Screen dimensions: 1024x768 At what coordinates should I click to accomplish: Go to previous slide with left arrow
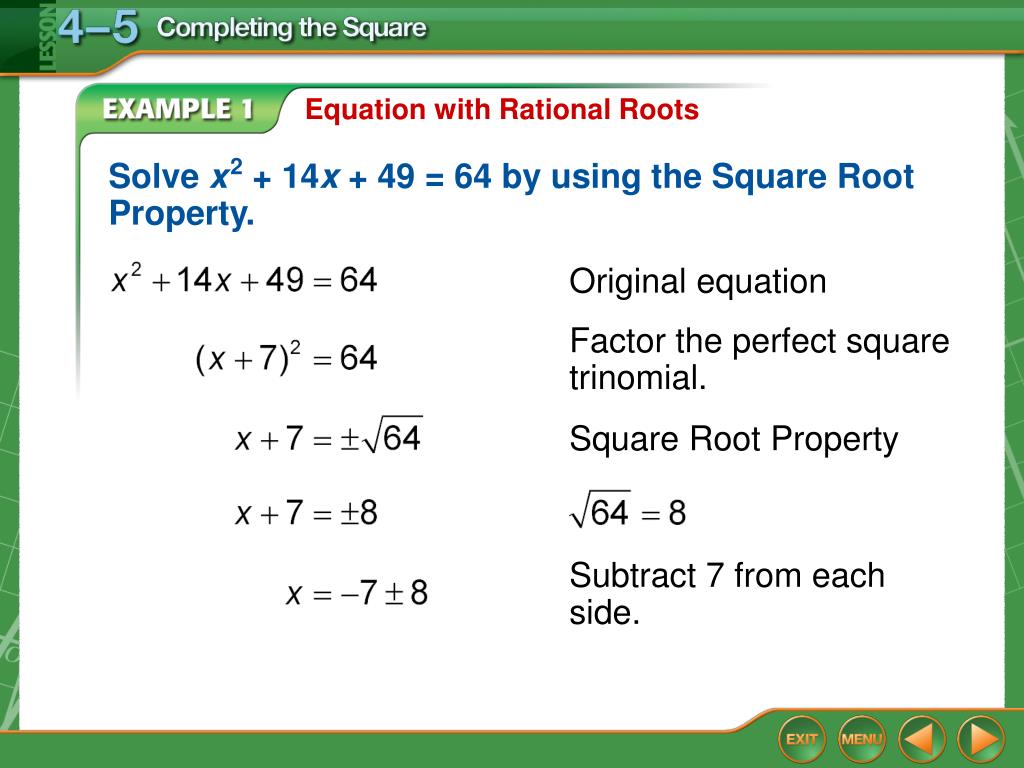click(921, 739)
